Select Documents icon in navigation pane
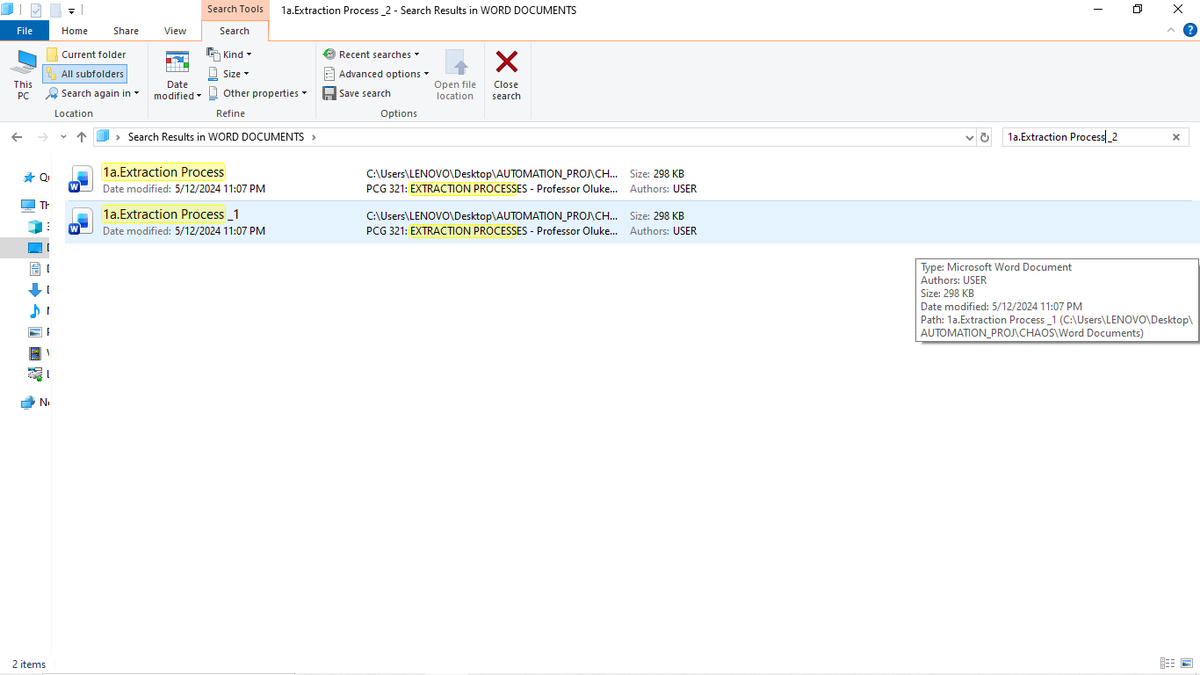The width and height of the screenshot is (1200, 675). pyautogui.click(x=36, y=269)
